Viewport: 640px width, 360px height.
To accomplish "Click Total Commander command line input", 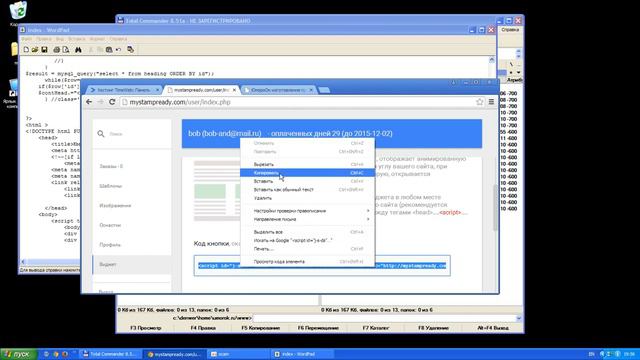I will point(384,318).
